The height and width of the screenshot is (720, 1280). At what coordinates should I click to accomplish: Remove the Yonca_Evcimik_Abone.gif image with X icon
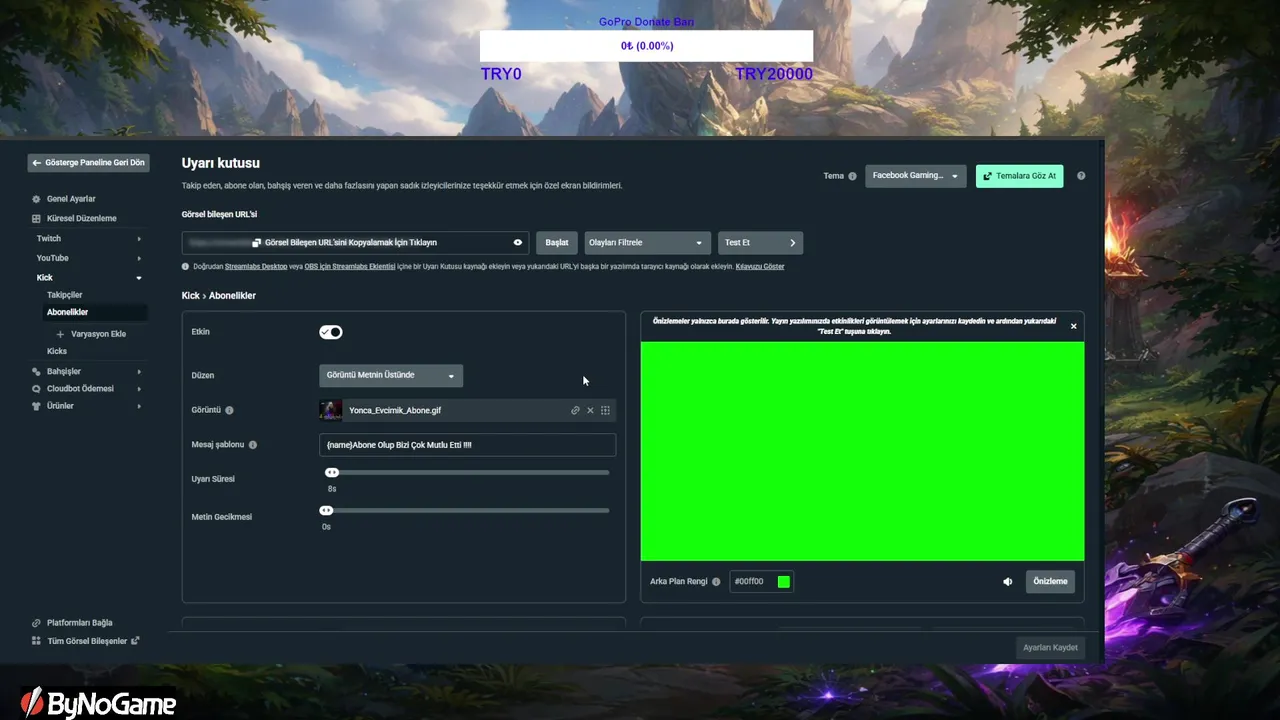click(x=590, y=410)
